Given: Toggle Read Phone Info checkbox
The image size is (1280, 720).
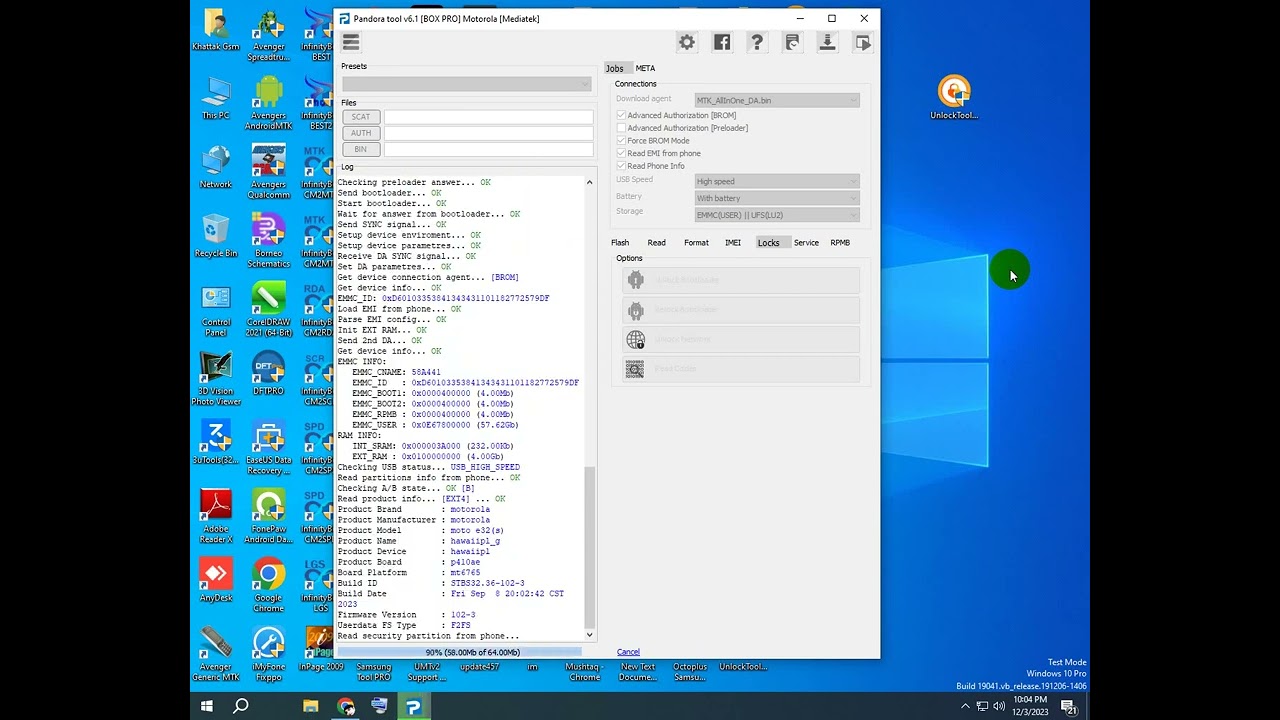Looking at the screenshot, I should pyautogui.click(x=621, y=166).
